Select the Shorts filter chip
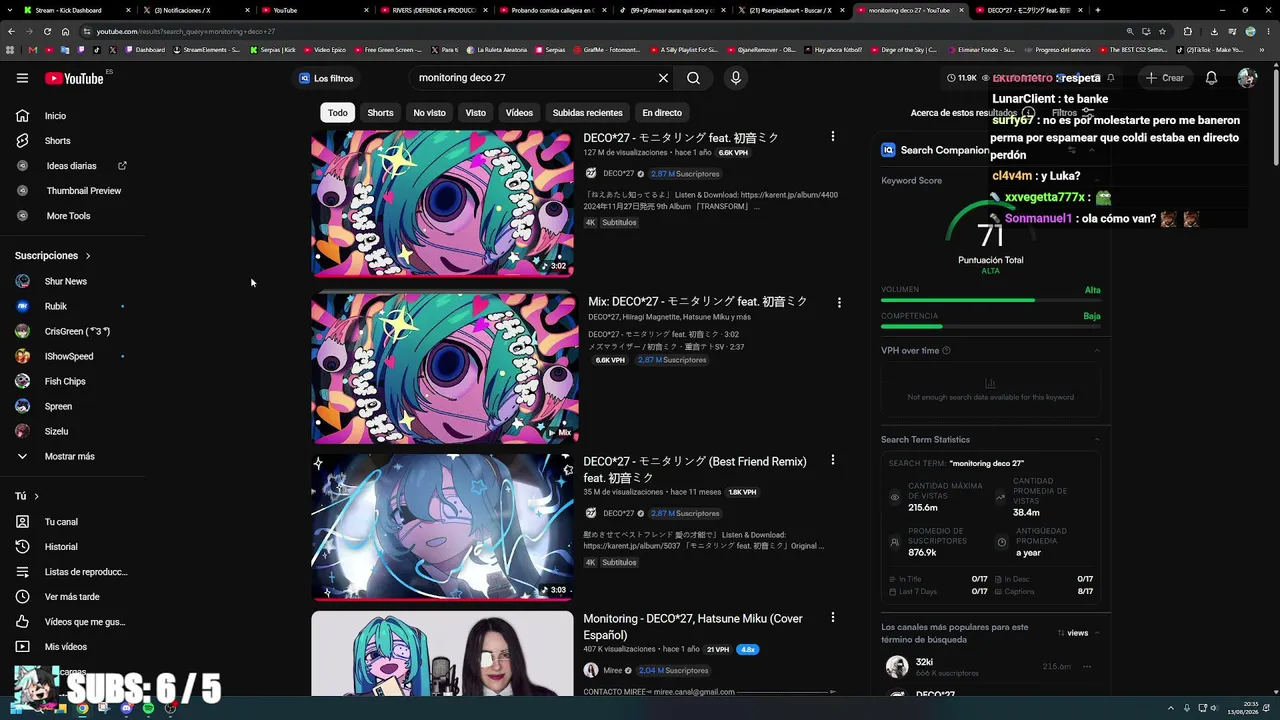1280x720 pixels. [x=380, y=113]
